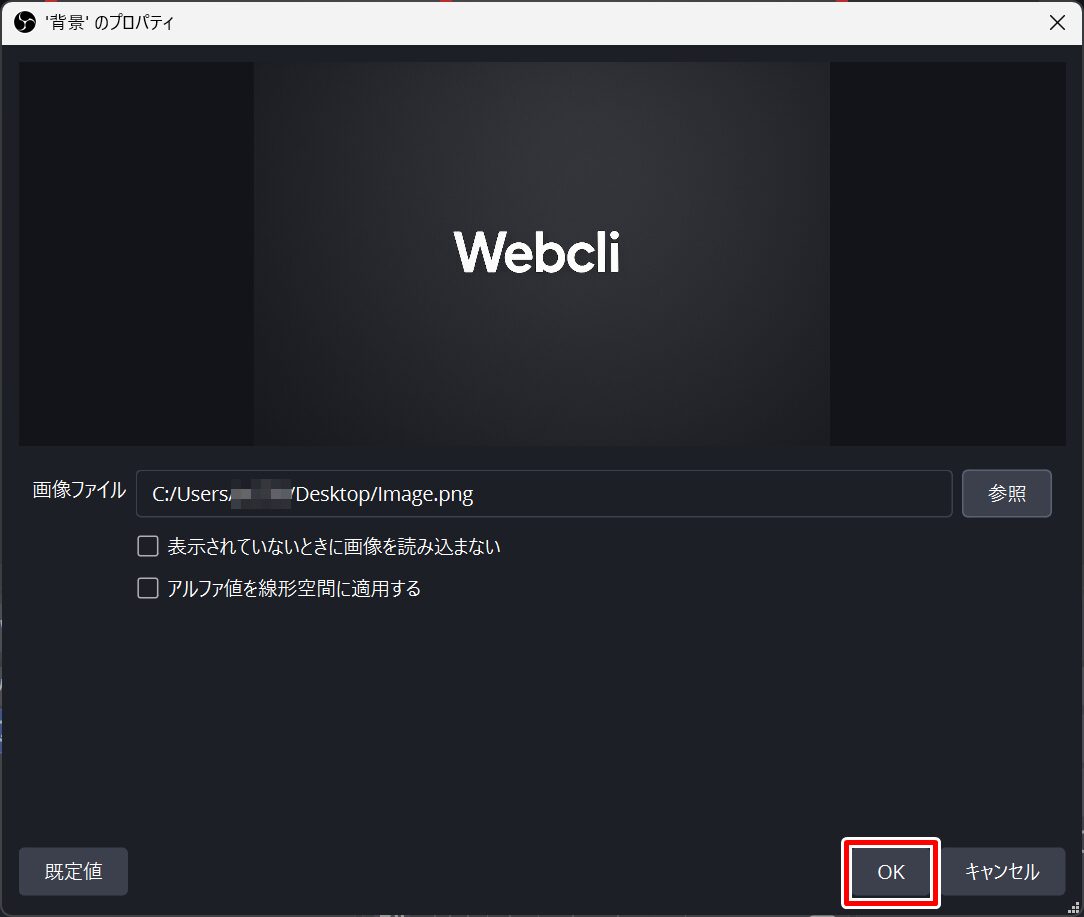Discard changes with キャンセル button
This screenshot has height=917, width=1084.
pyautogui.click(x=1002, y=872)
